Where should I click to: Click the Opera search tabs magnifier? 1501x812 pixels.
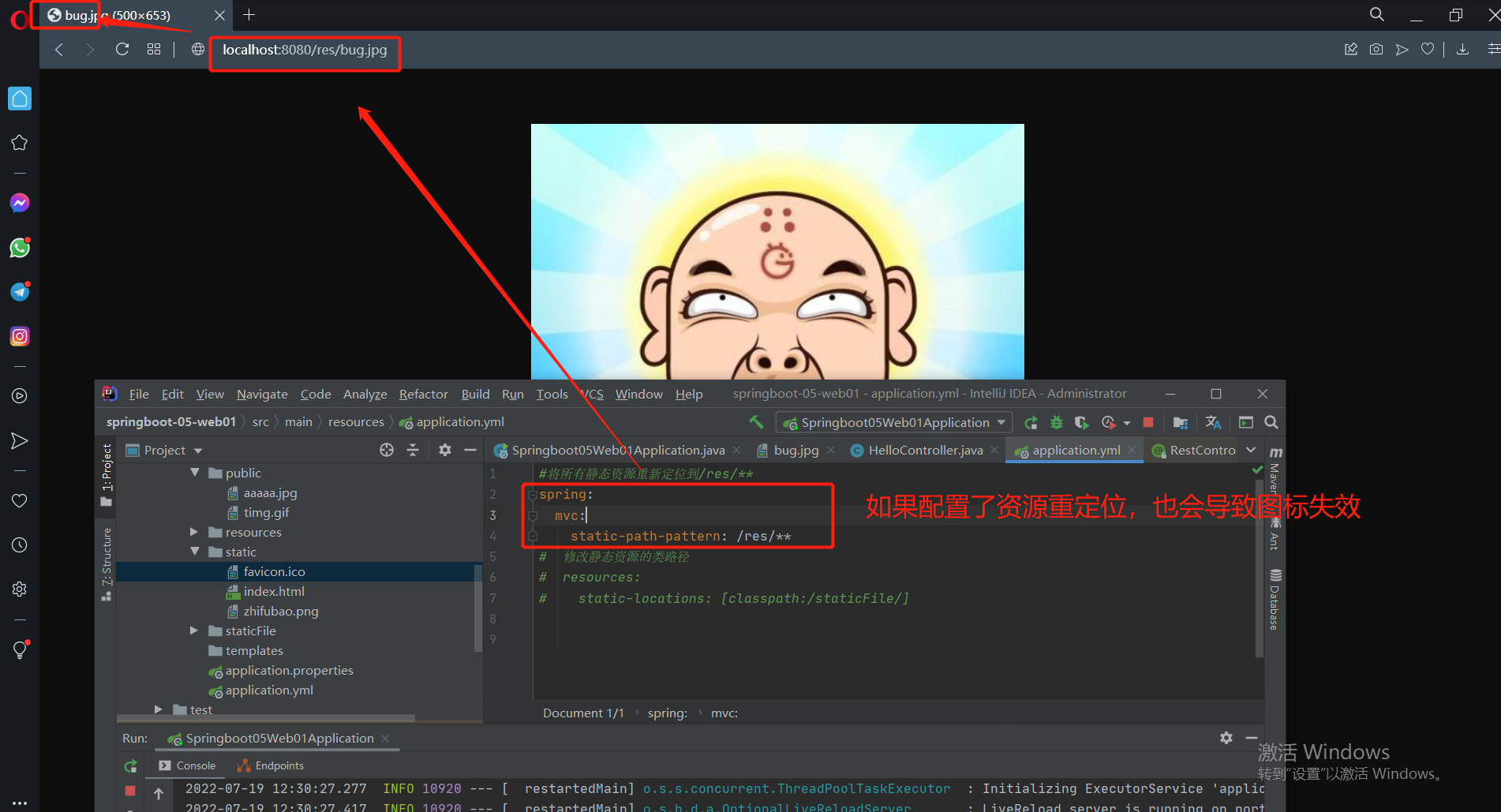click(x=1377, y=14)
